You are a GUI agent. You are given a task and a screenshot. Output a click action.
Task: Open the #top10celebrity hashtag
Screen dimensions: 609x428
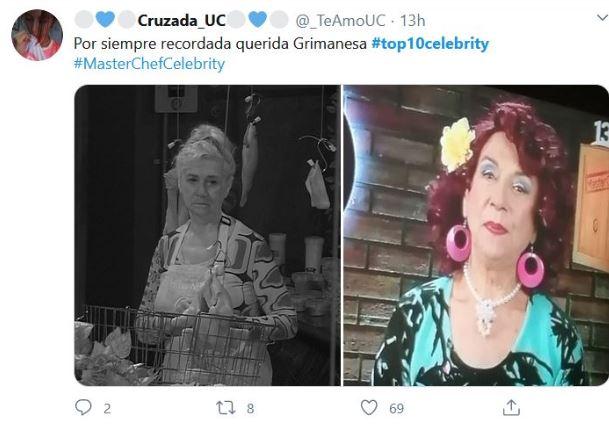click(430, 43)
